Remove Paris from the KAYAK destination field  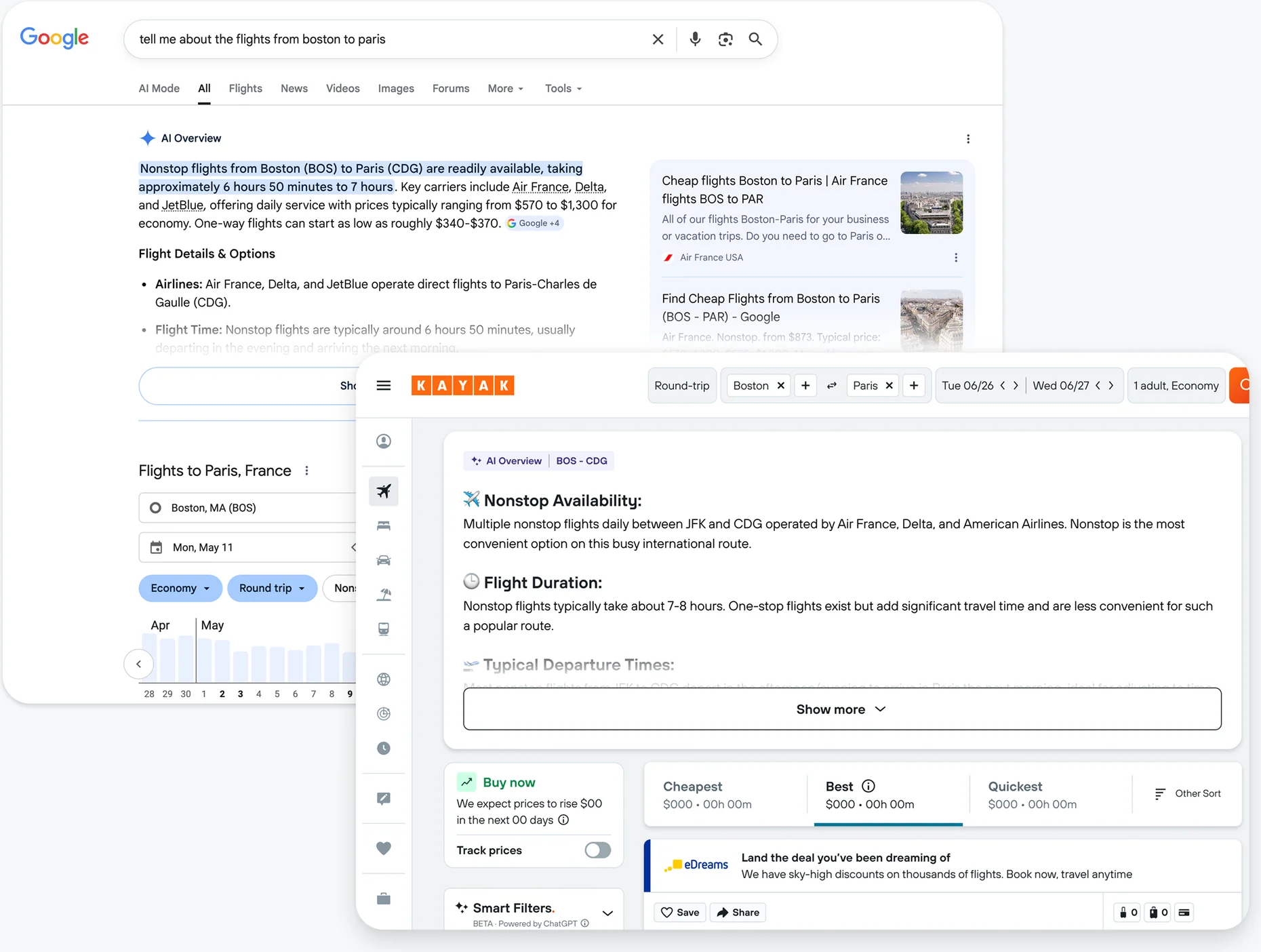click(889, 386)
